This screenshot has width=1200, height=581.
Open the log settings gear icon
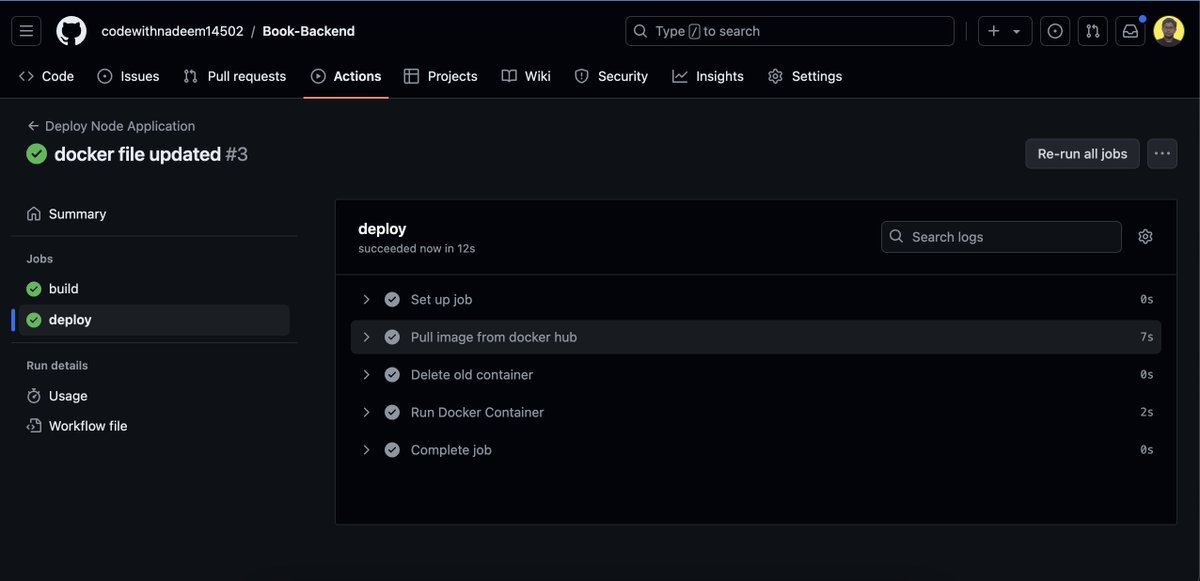[x=1146, y=237]
